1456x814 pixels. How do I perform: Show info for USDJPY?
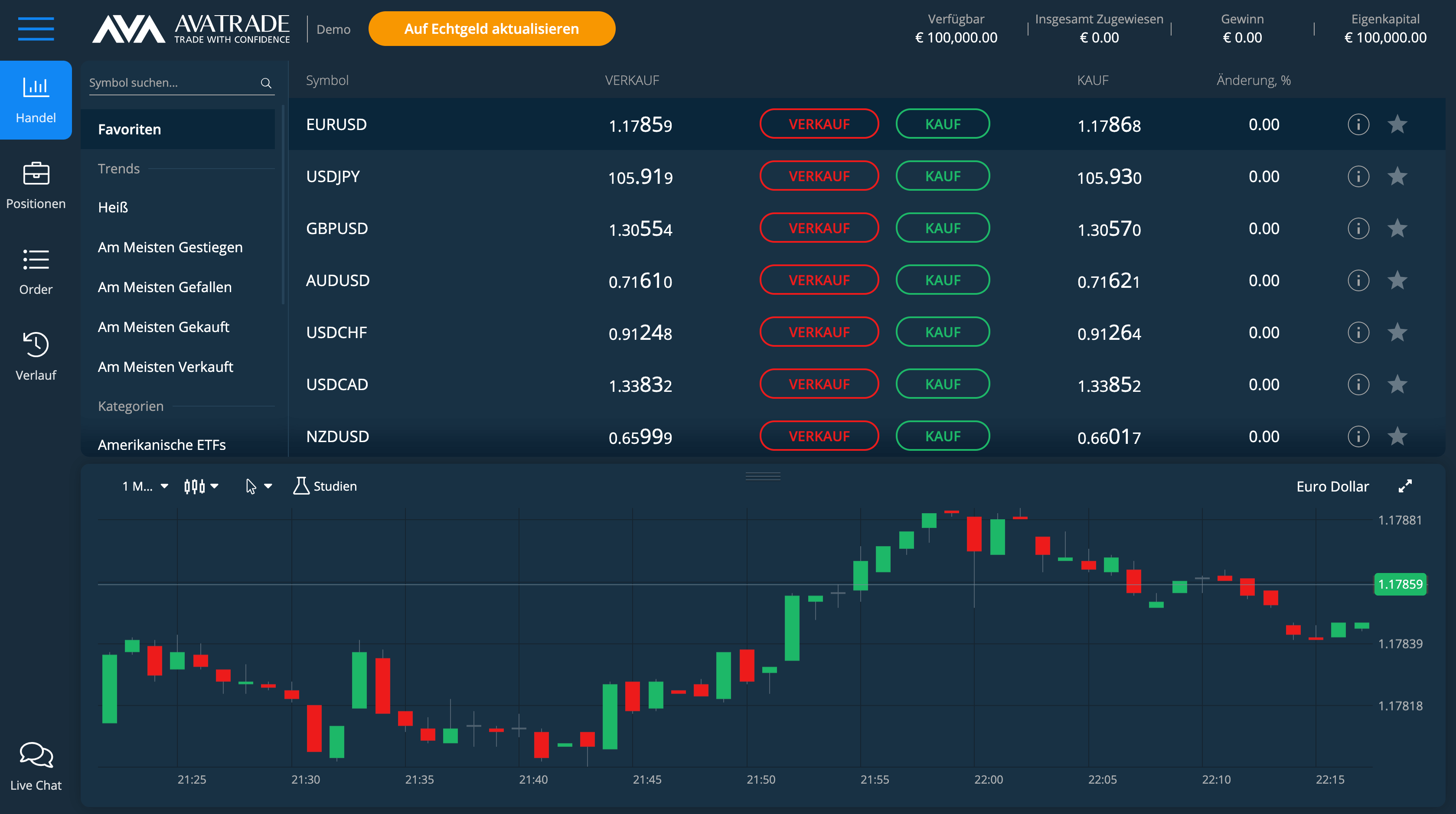pyautogui.click(x=1358, y=176)
